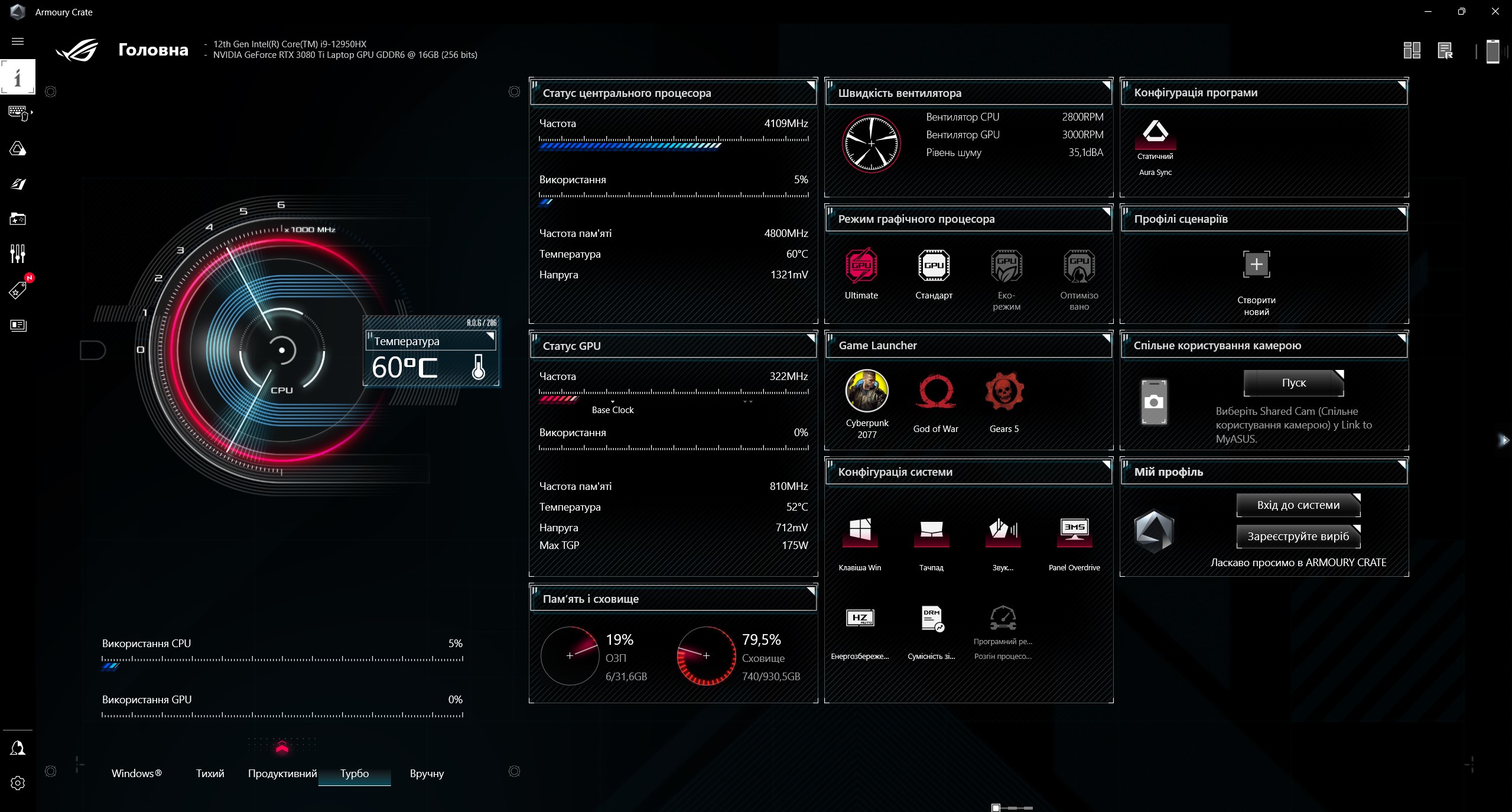Launch Cyberpunk 2077 from Game Launcher
The width and height of the screenshot is (1512, 812).
tap(867, 391)
